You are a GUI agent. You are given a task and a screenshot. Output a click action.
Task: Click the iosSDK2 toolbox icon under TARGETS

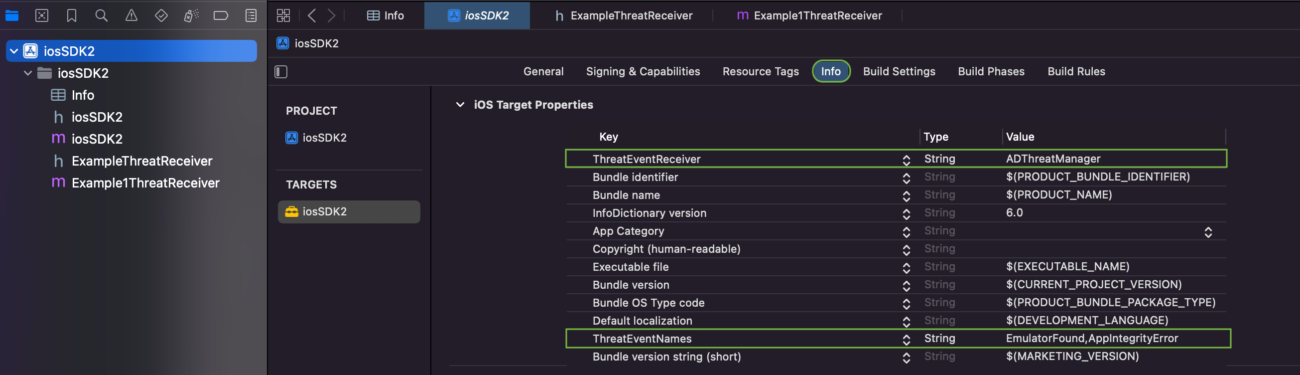pos(292,212)
